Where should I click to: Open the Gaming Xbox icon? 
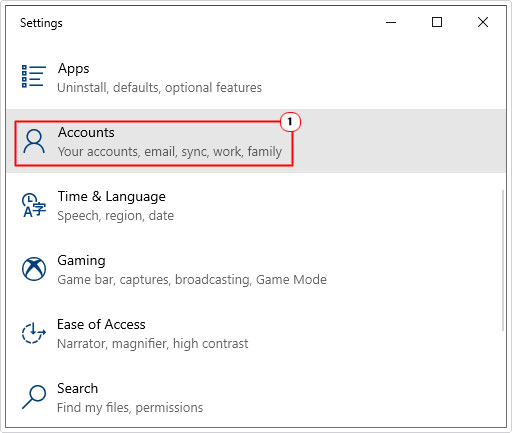click(34, 269)
